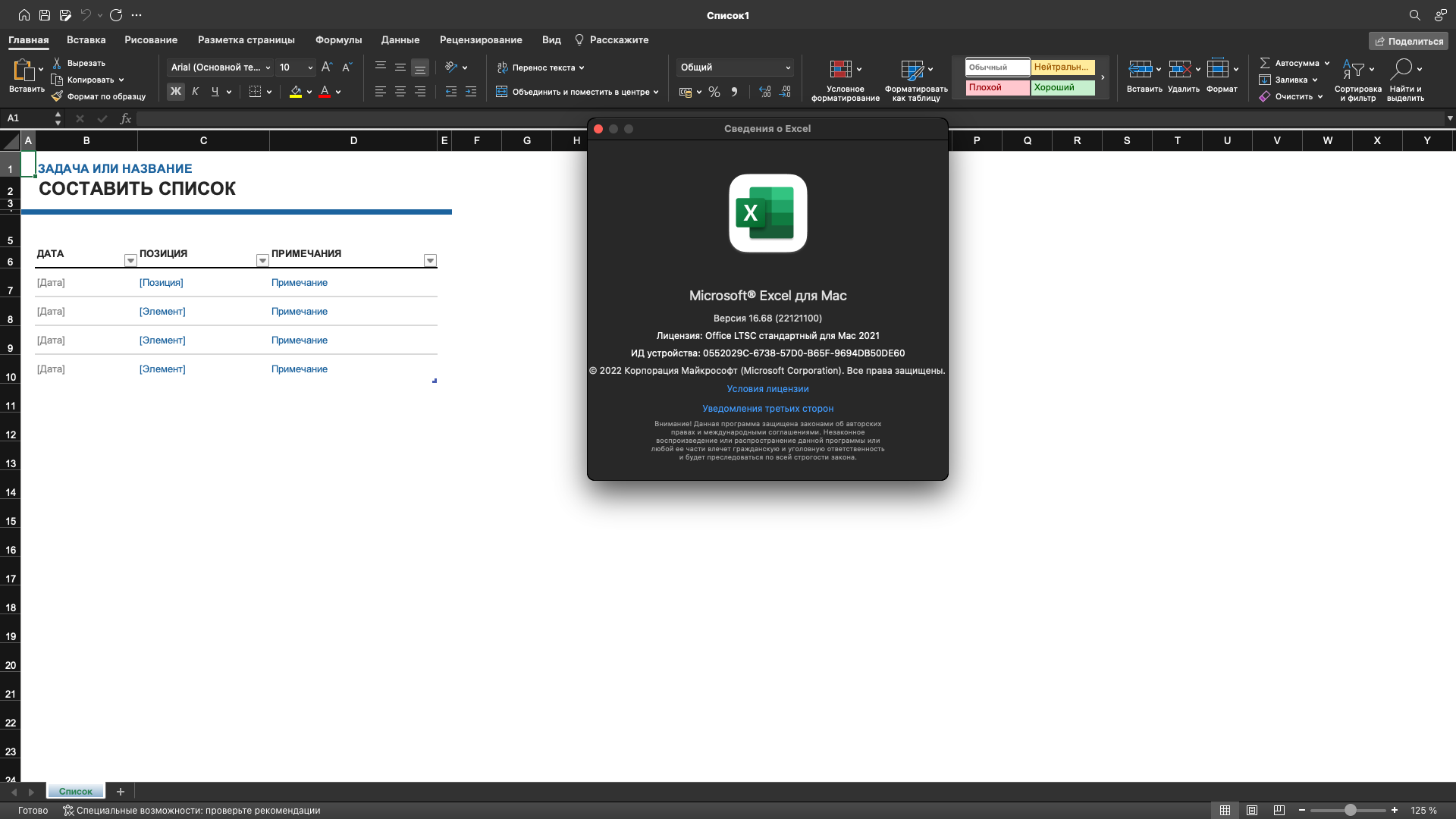Toggle bold formatting (Ж)
Viewport: 1456px width, 819px height.
pyautogui.click(x=176, y=92)
